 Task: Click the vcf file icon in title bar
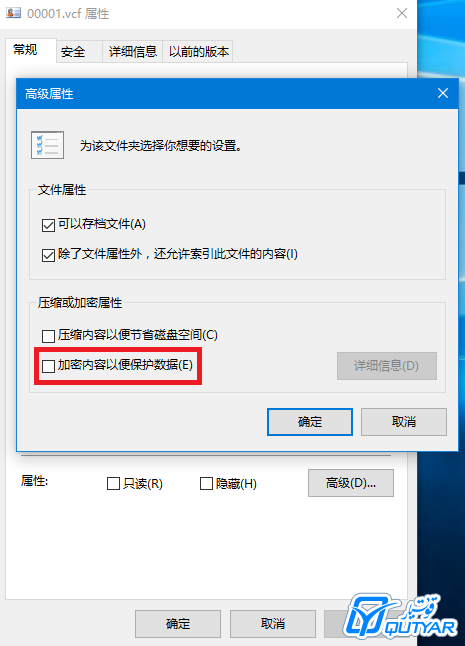13,13
